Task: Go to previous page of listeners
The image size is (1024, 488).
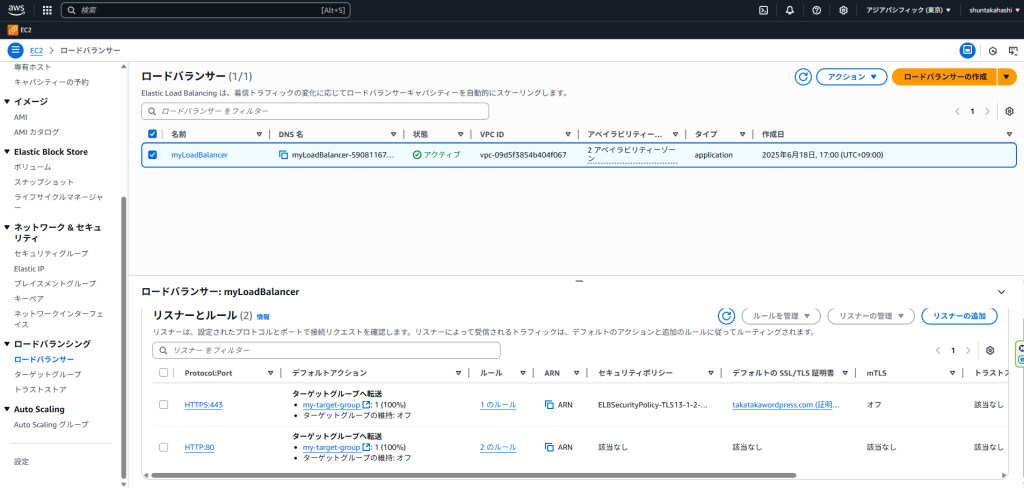Action: pyautogui.click(x=938, y=350)
